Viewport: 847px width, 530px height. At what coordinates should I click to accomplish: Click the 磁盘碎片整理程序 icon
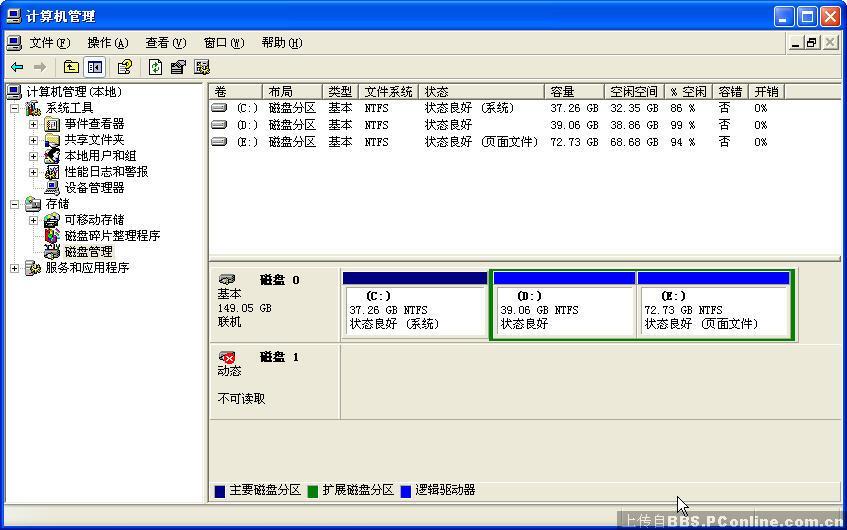pos(52,236)
